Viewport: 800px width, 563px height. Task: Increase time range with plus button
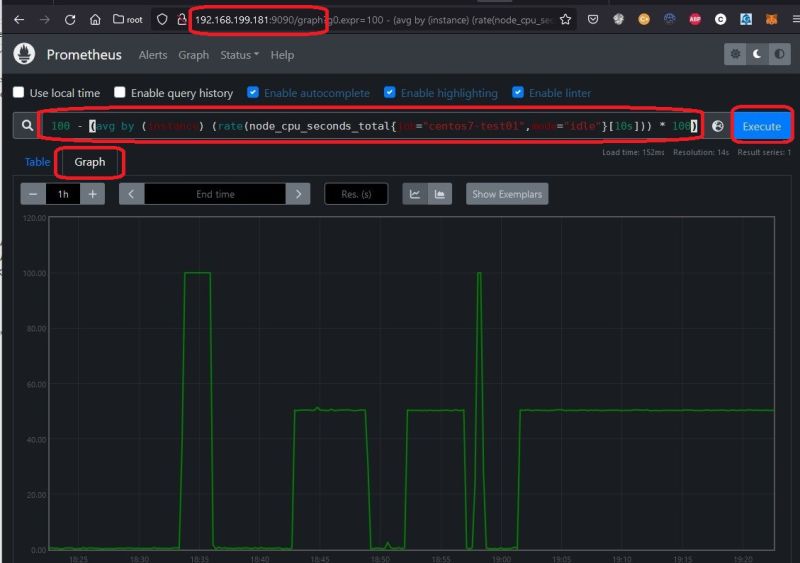point(92,194)
